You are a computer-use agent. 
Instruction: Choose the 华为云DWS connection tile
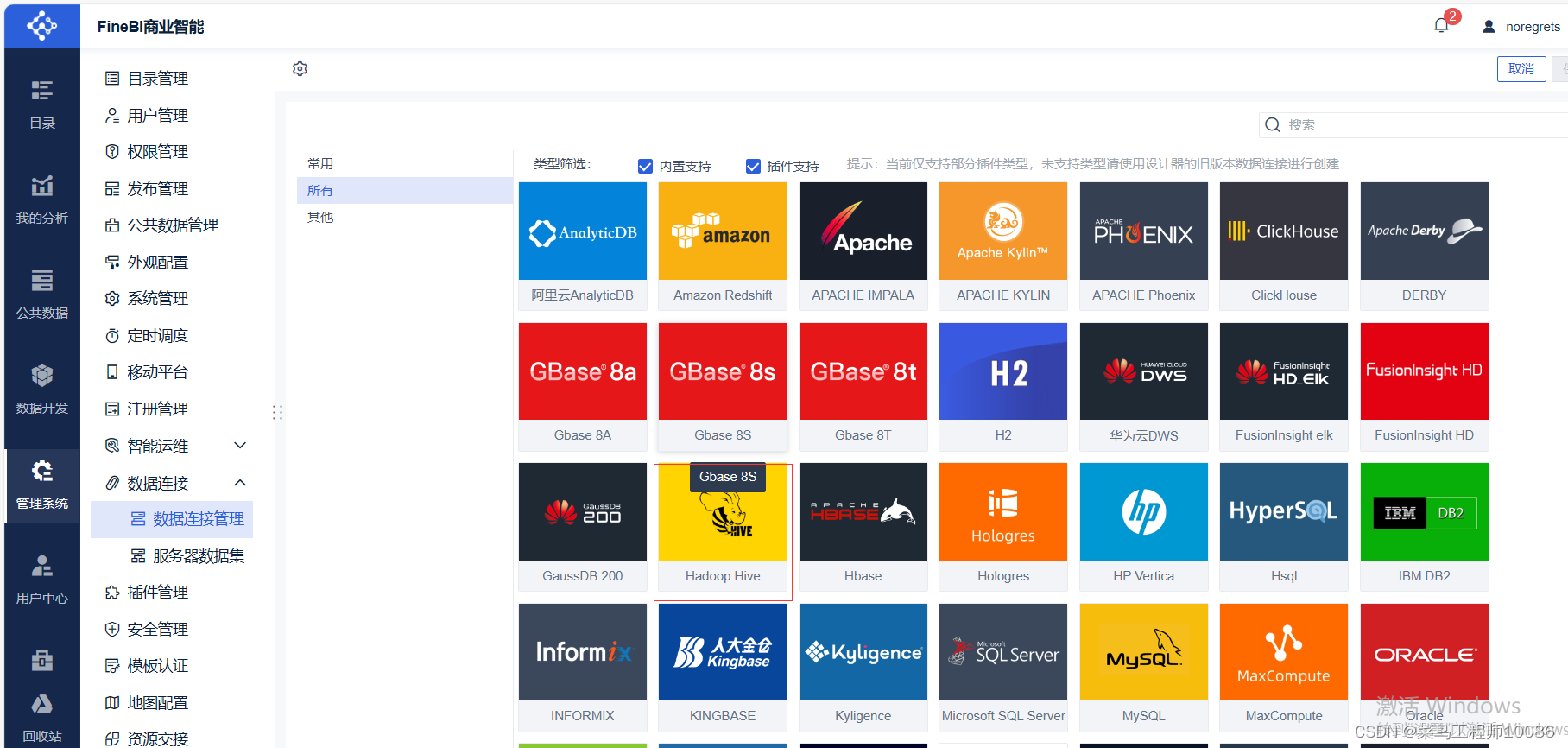coord(1144,386)
